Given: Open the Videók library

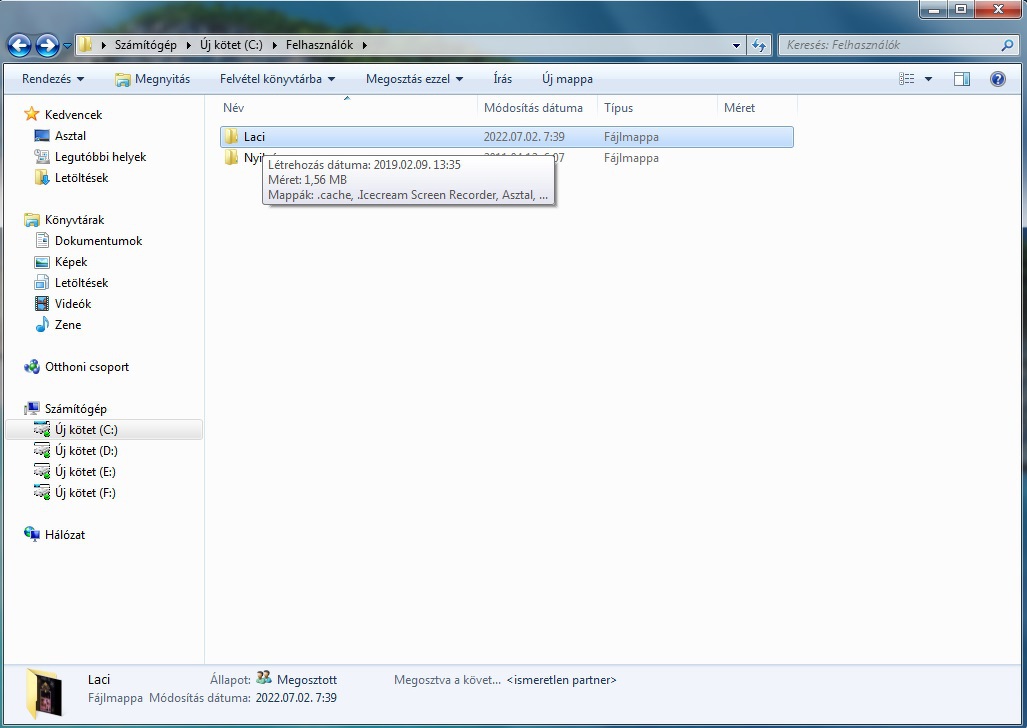Looking at the screenshot, I should 73,303.
